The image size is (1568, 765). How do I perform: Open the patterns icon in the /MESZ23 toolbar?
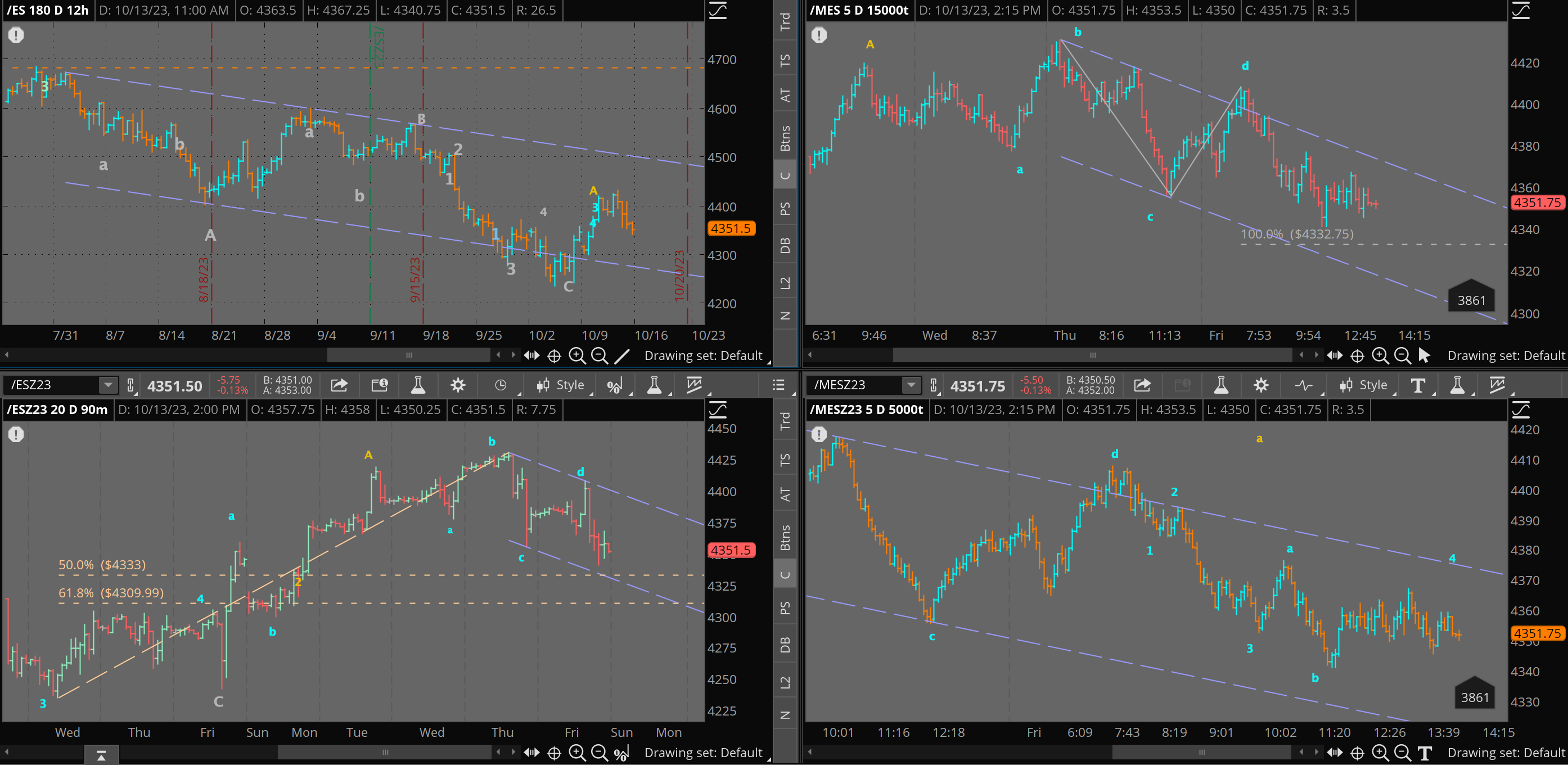(x=1497, y=385)
